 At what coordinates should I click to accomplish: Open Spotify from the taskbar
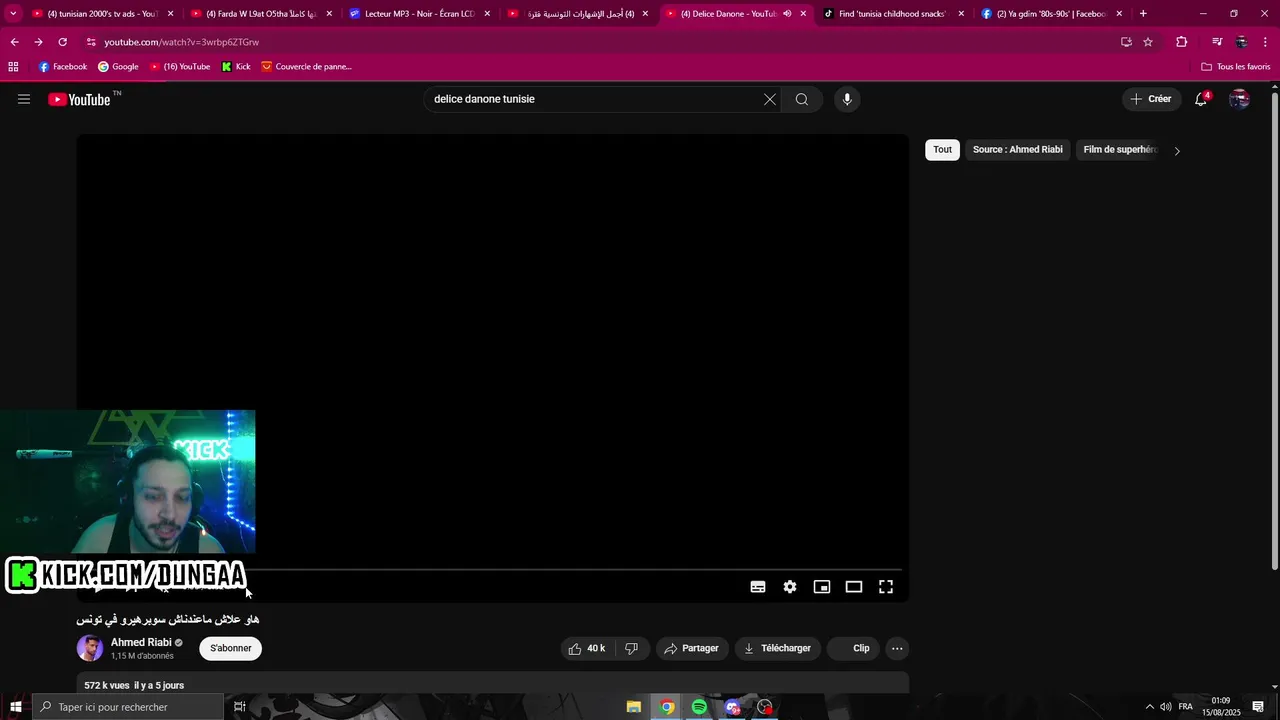(x=699, y=707)
